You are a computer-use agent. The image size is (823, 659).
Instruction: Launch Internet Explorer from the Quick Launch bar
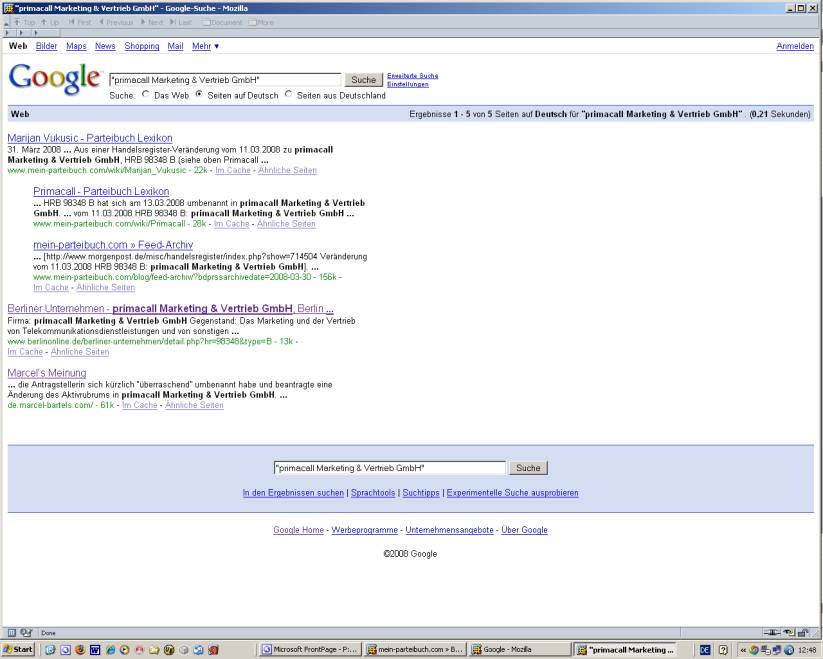pos(110,650)
